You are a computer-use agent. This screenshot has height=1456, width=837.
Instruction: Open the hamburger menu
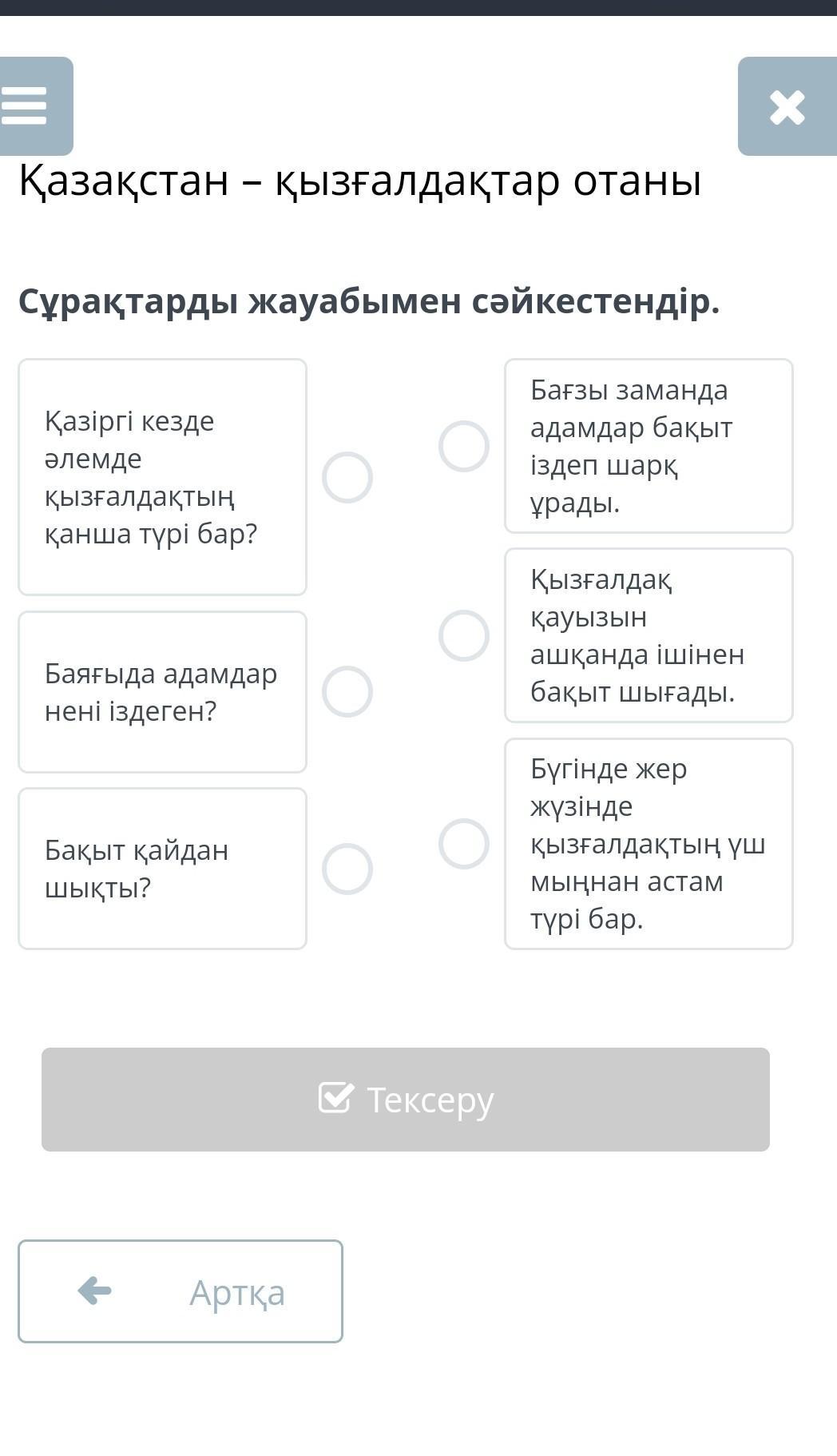(x=26, y=105)
